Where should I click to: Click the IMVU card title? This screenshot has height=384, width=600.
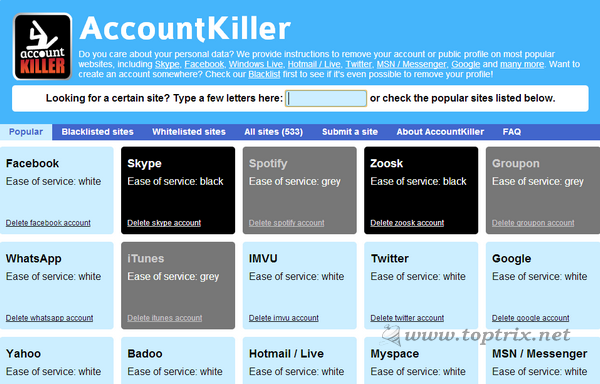(263, 259)
